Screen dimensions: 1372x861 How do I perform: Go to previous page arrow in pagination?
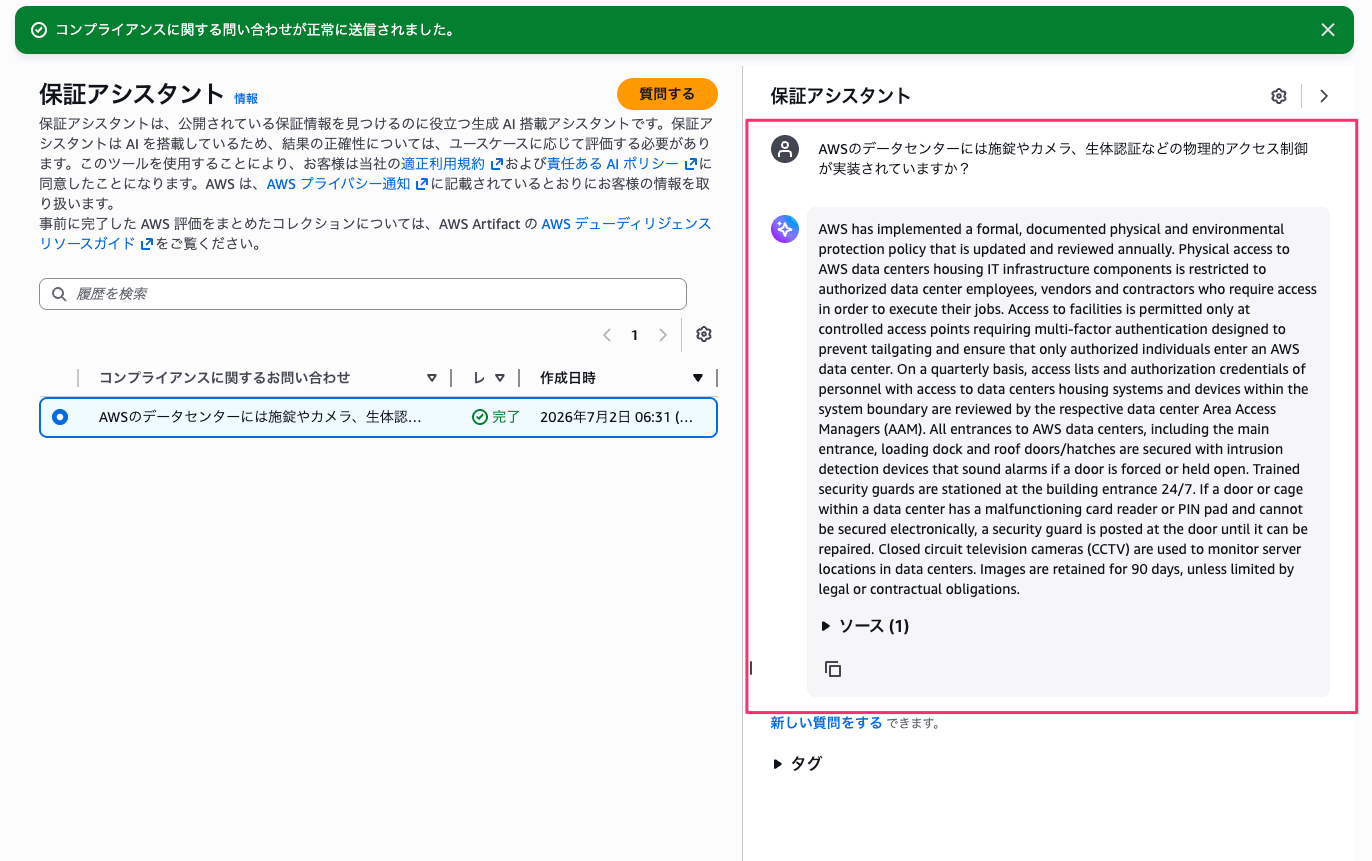point(607,335)
